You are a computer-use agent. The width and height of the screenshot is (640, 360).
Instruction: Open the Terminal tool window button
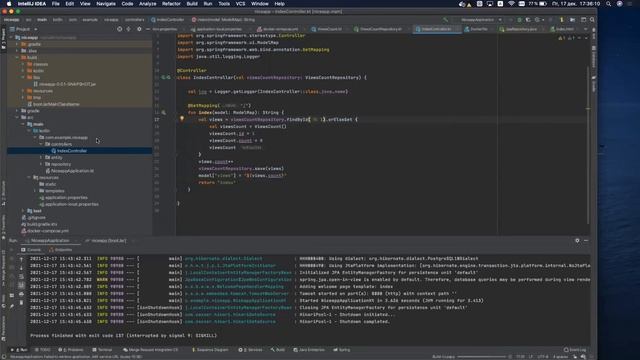[102, 350]
